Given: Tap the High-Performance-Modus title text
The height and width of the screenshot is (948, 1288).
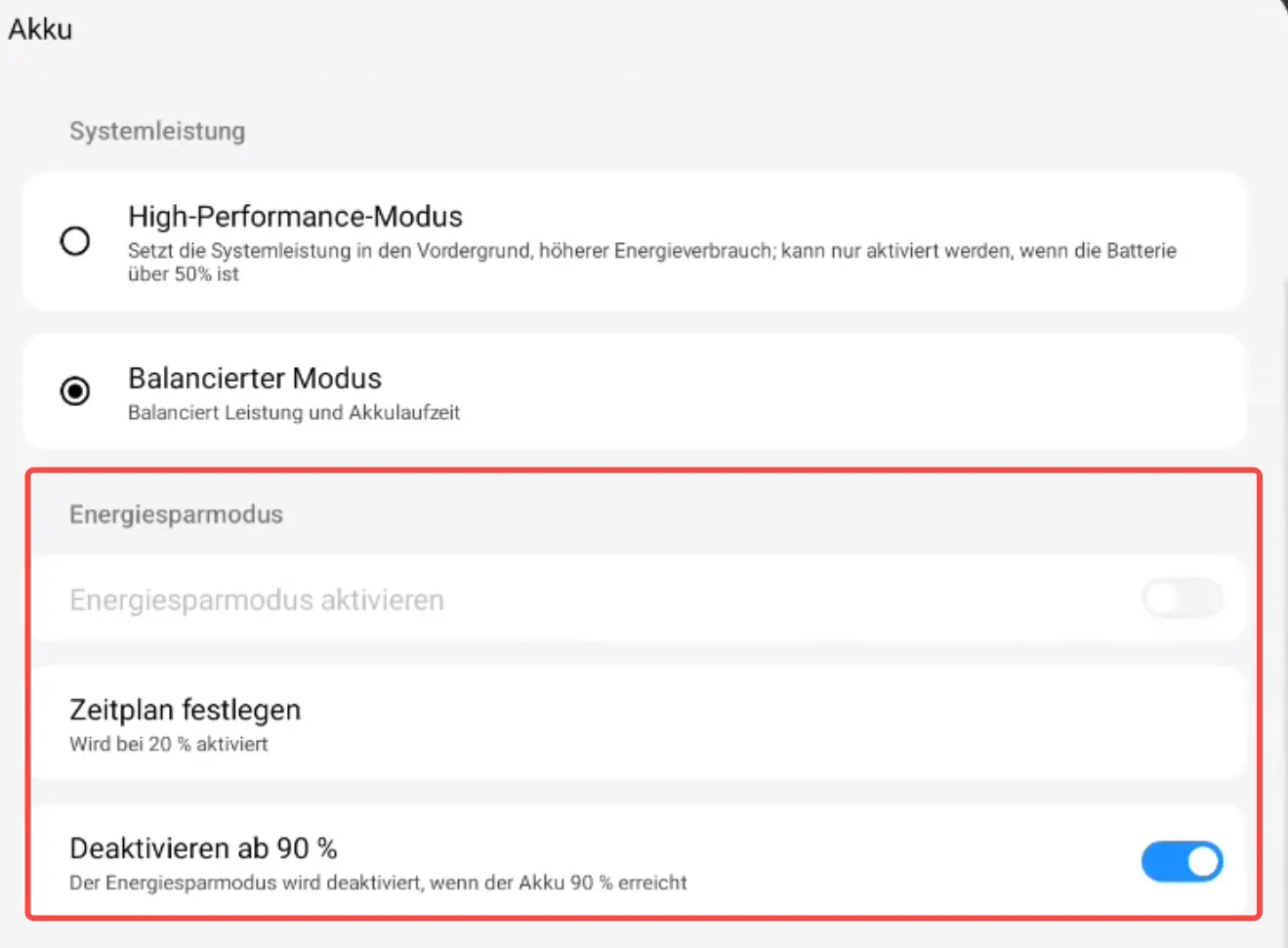Looking at the screenshot, I should click(x=295, y=216).
